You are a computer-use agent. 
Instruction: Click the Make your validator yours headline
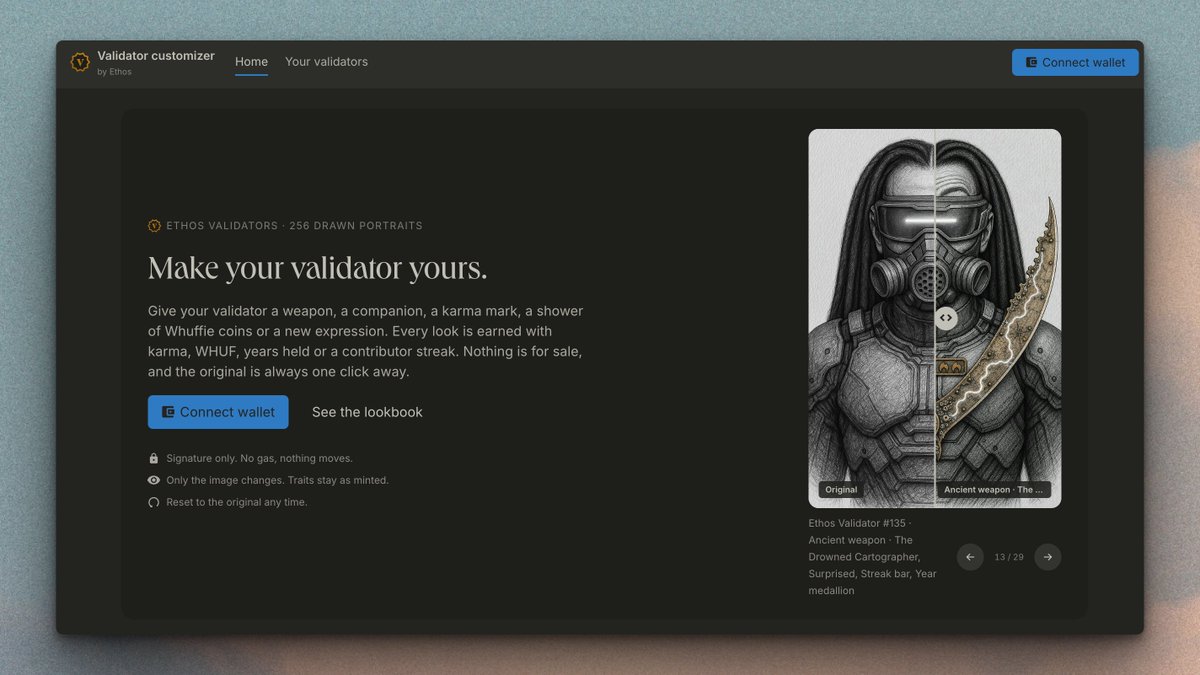click(318, 268)
